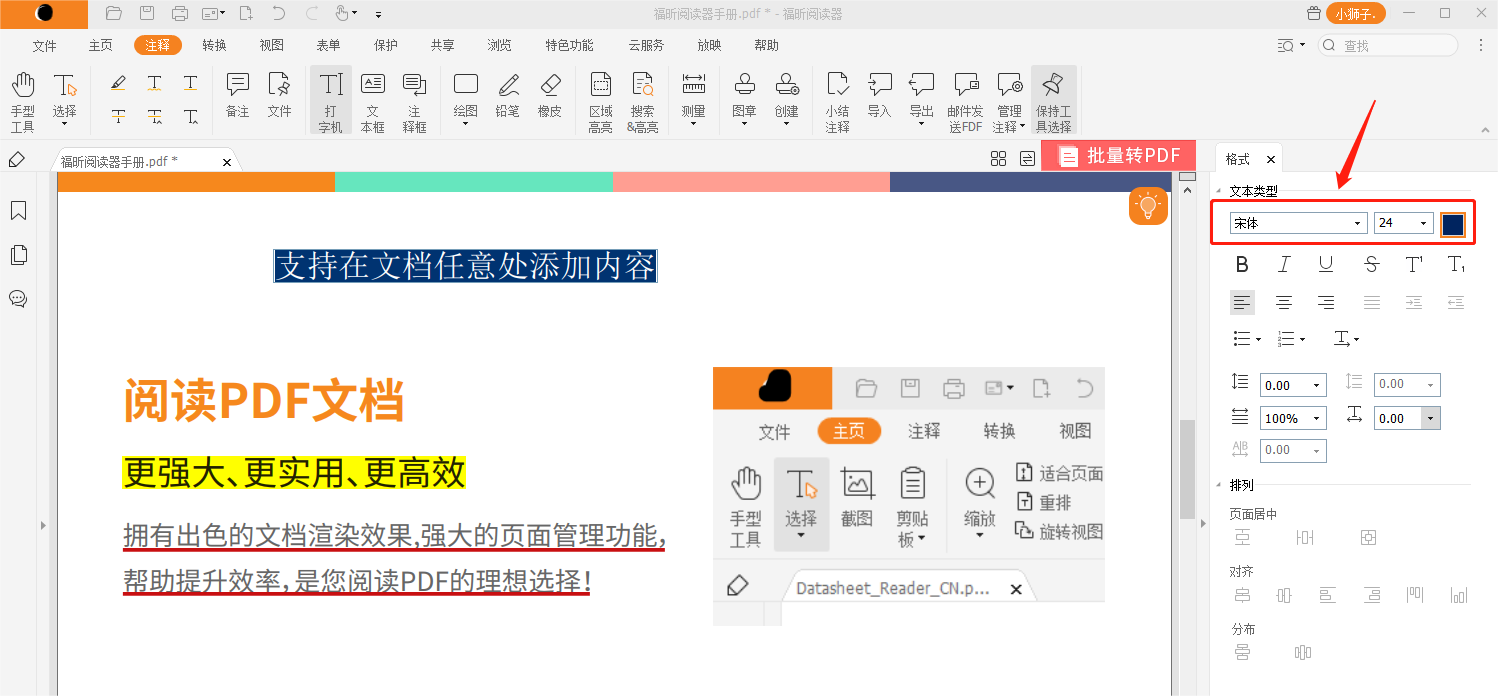Click the Note (备注) annotation tool
Viewport: 1498px width, 696px height.
pos(237,96)
